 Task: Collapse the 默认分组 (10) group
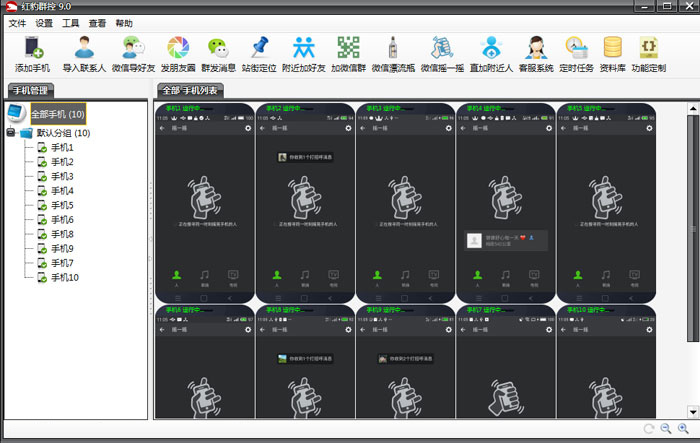tap(11, 133)
